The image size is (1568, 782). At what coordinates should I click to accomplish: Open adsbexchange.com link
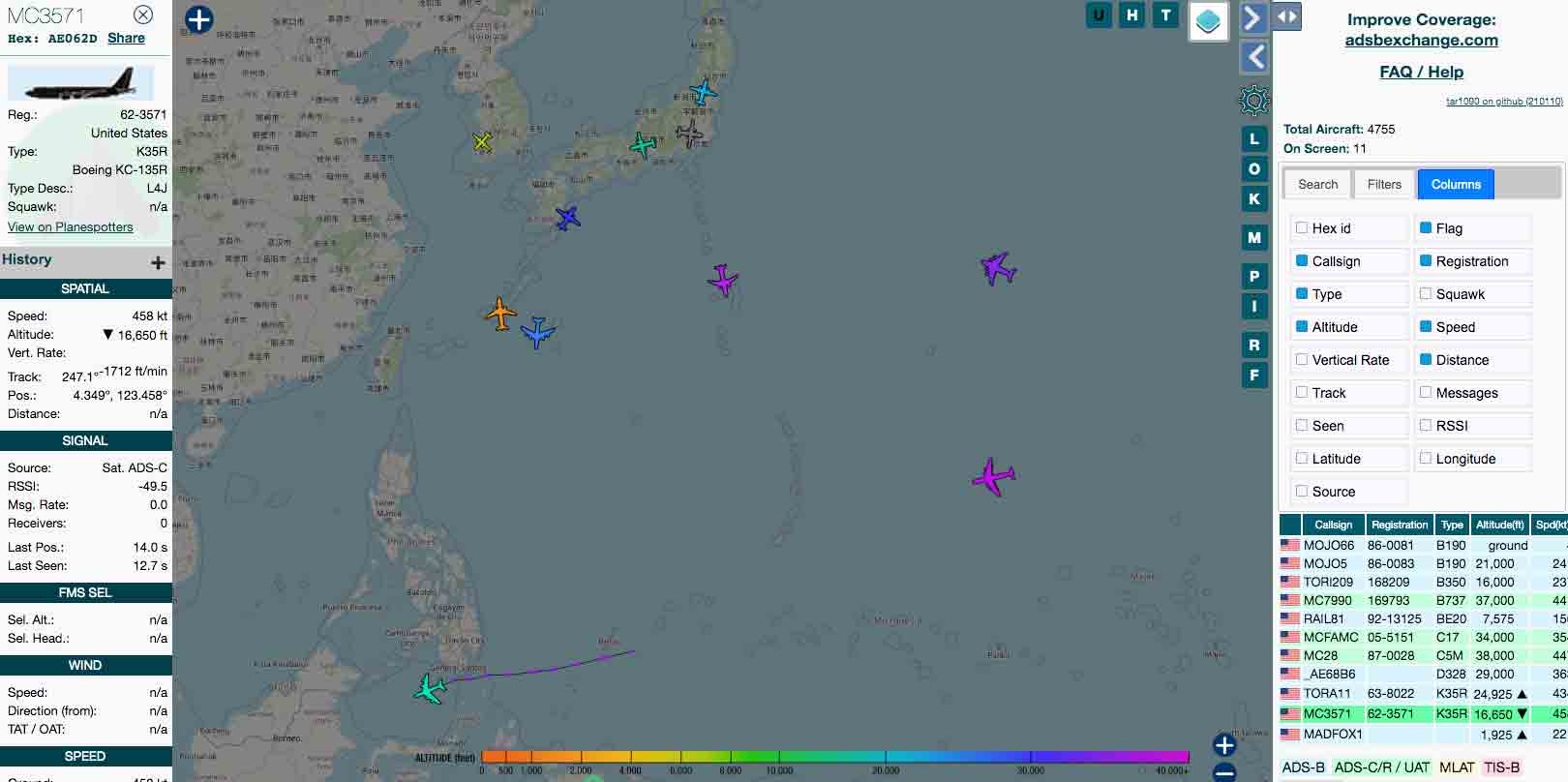click(1421, 40)
